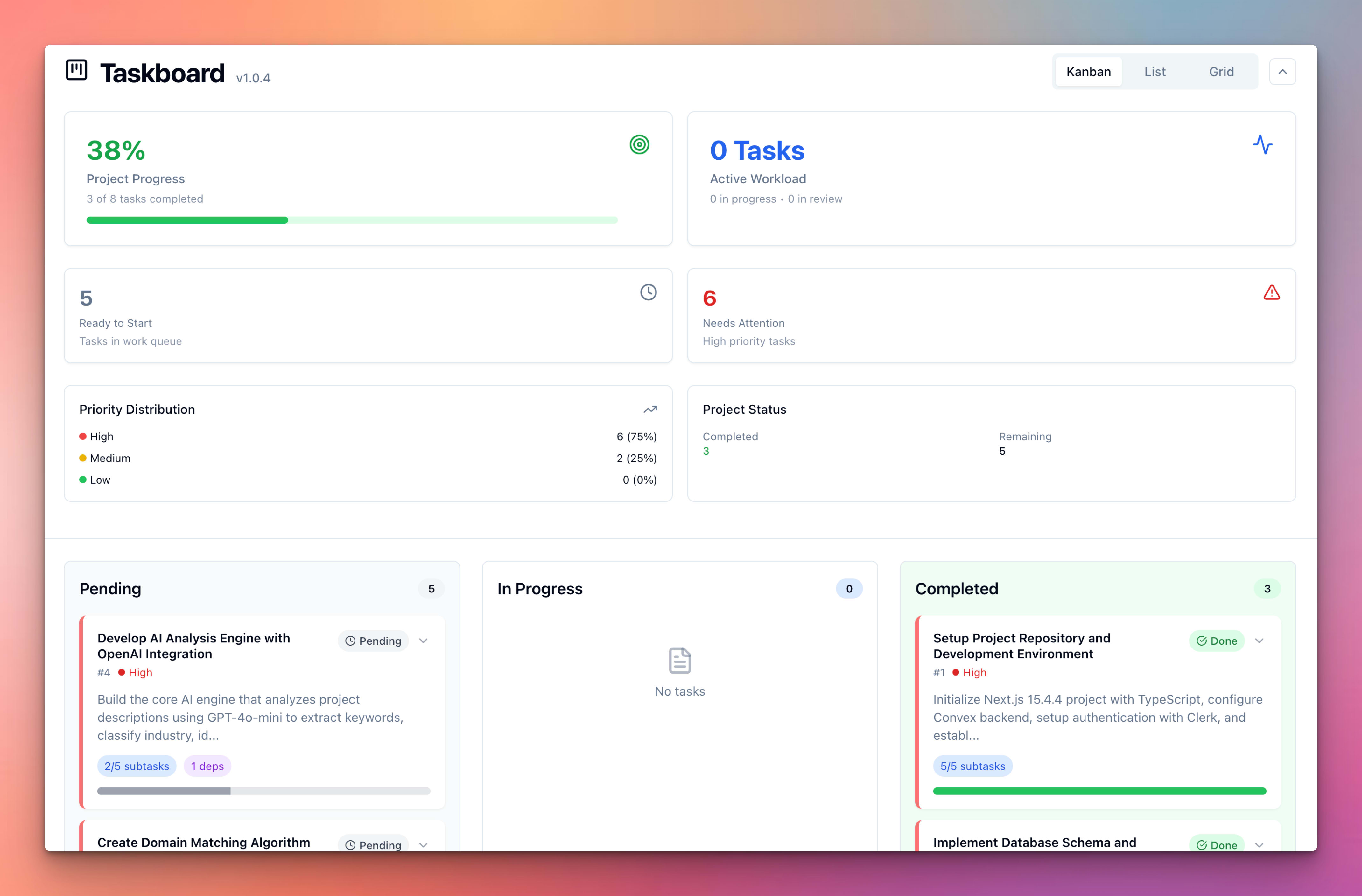The image size is (1362, 896).
Task: Switch to the Grid view tab
Action: pyautogui.click(x=1221, y=71)
